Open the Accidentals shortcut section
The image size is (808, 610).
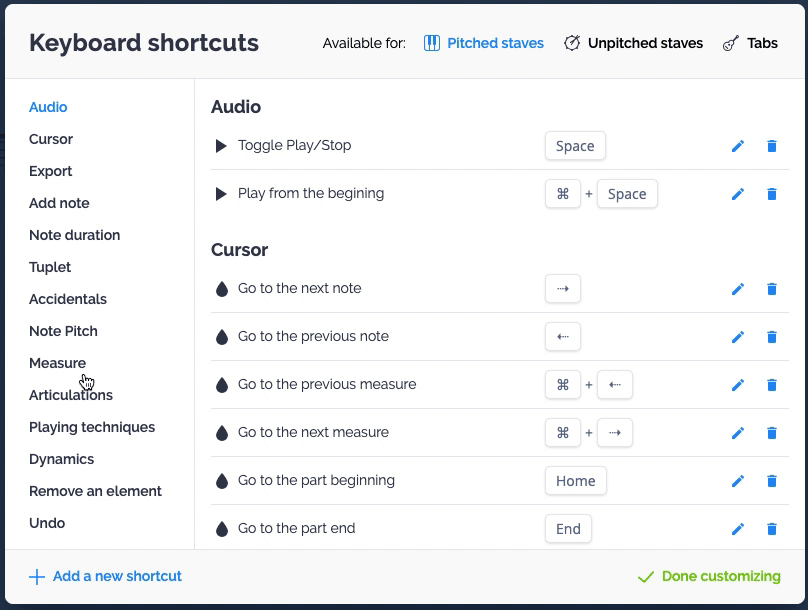click(68, 299)
